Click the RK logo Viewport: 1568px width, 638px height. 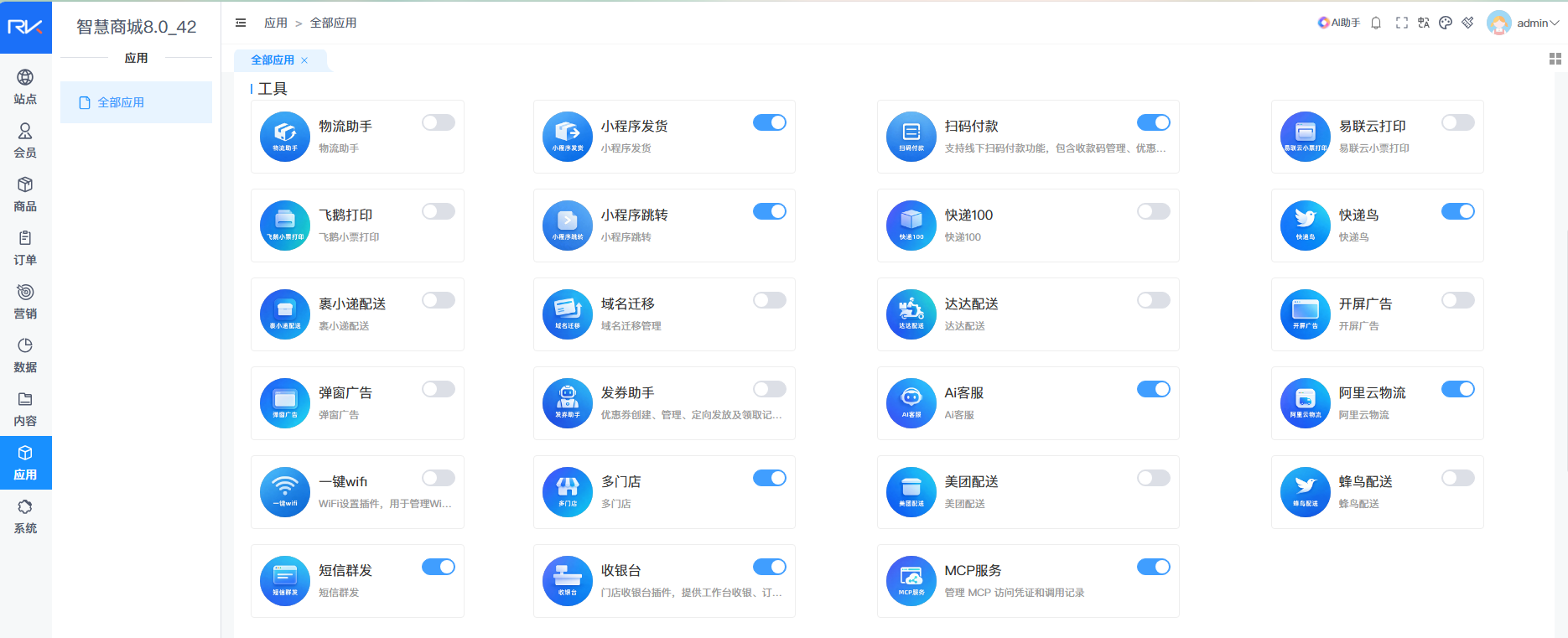tap(26, 27)
